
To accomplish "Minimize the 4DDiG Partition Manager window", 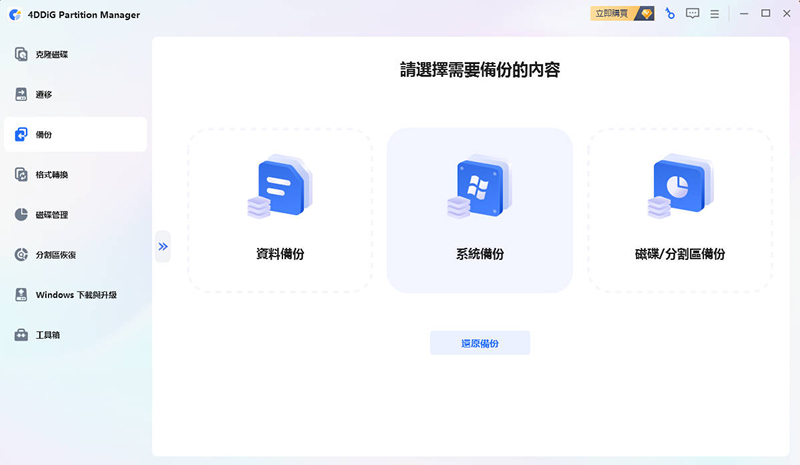I will [x=744, y=14].
